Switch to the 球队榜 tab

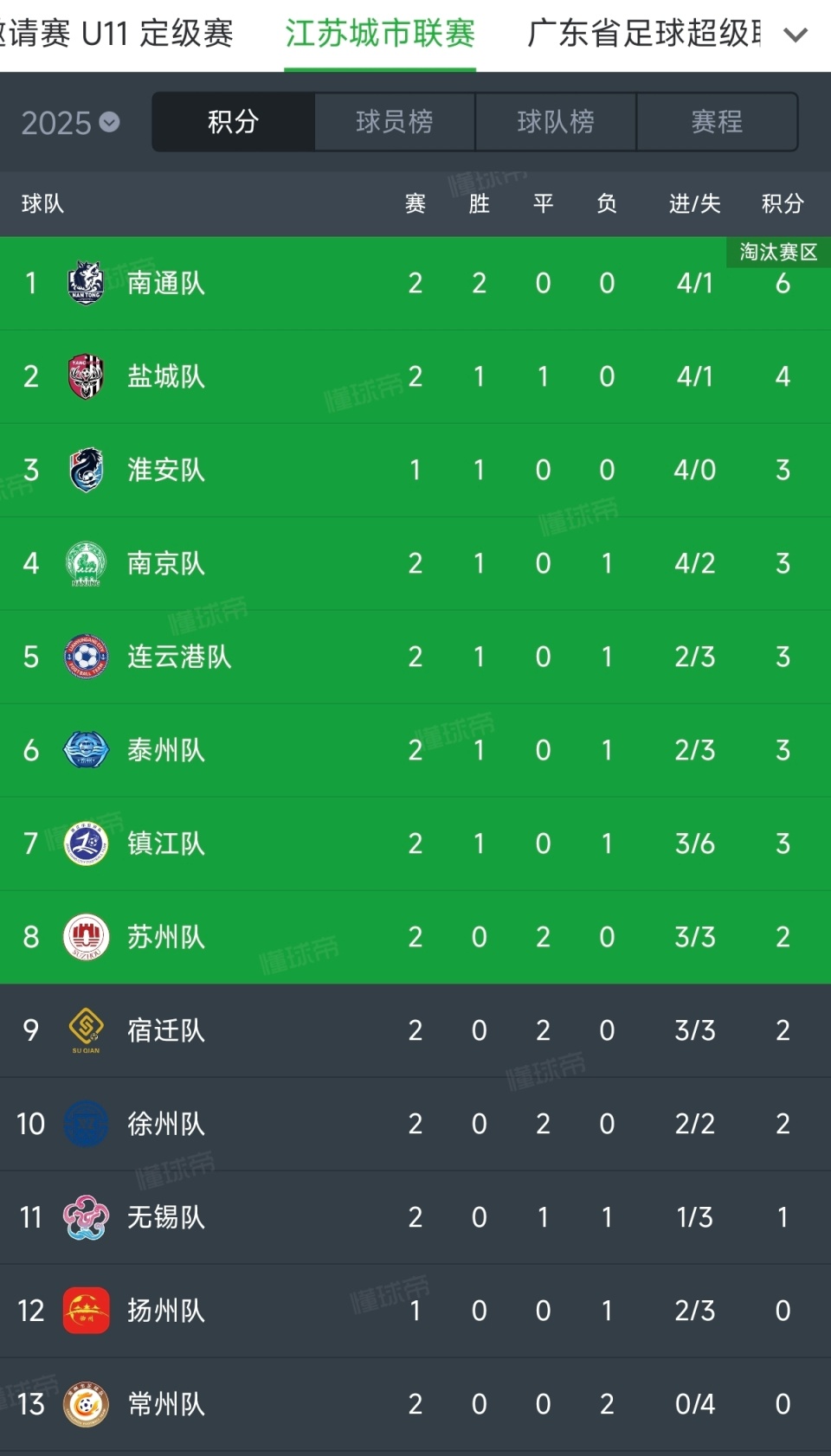[x=556, y=122]
